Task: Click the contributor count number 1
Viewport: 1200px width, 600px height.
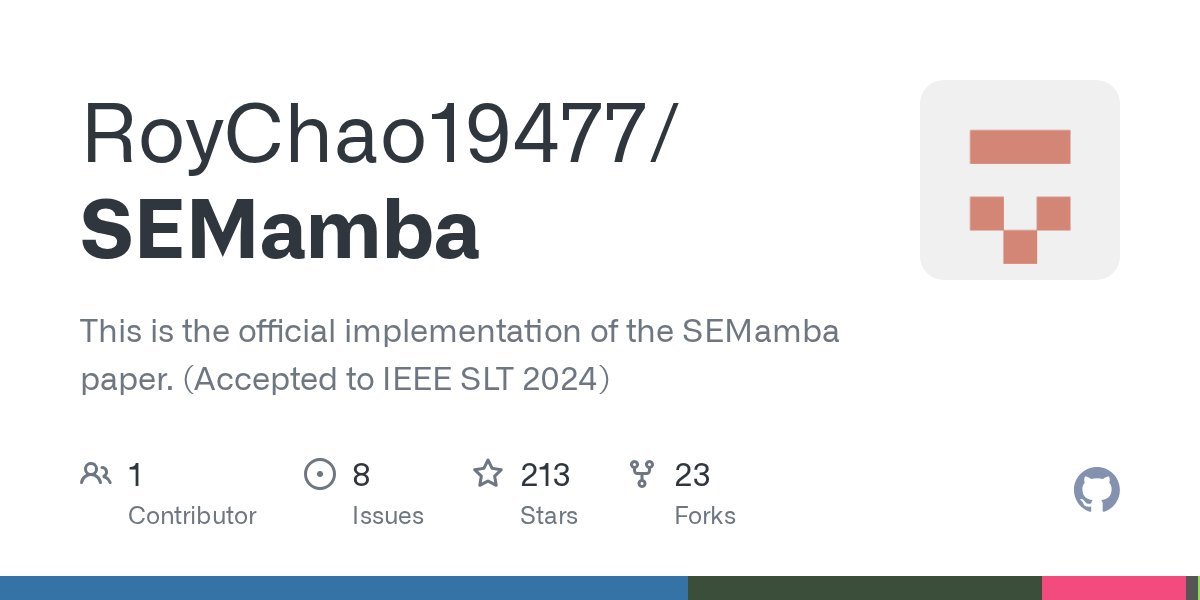Action: pos(135,475)
